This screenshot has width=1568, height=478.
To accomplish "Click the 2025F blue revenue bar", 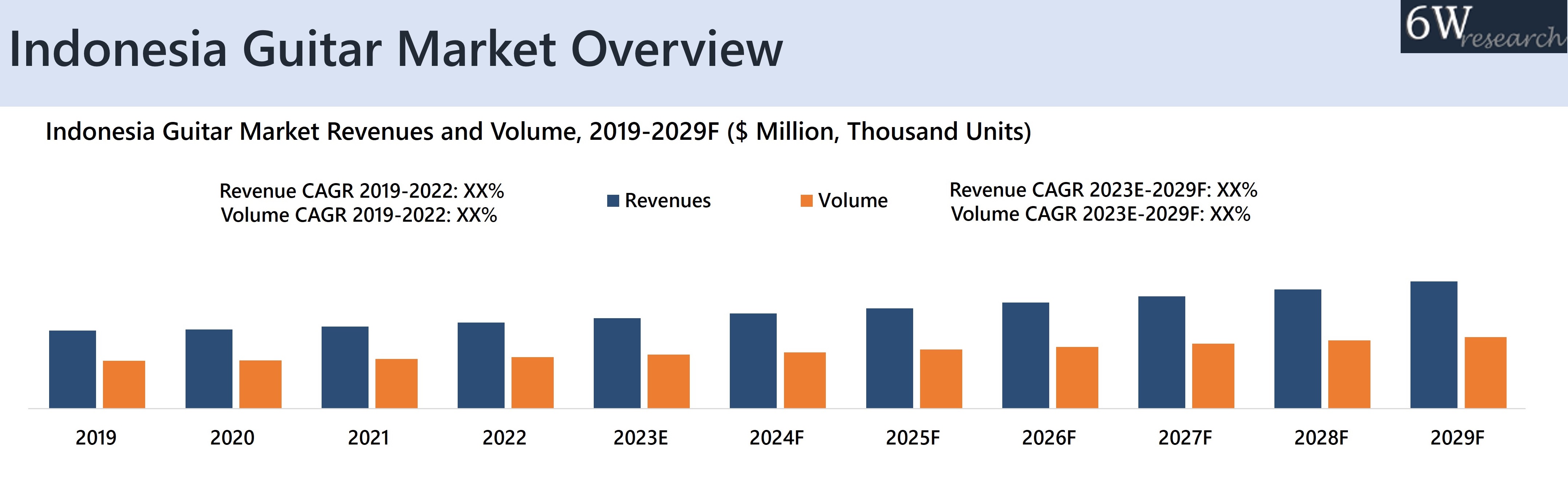I will pos(890,358).
